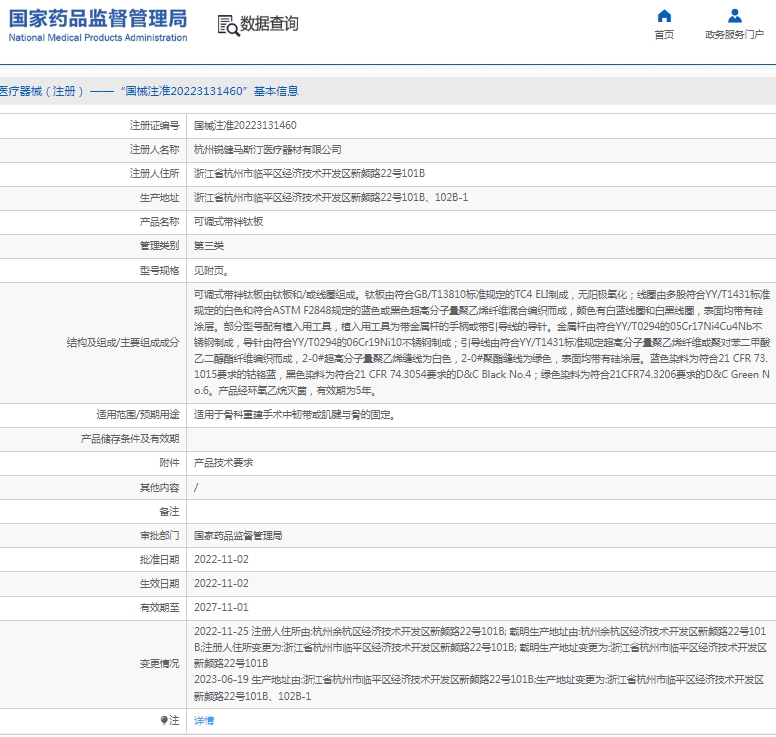776x737 pixels.
Task: Click the 产品名称 label
Action: [x=159, y=222]
